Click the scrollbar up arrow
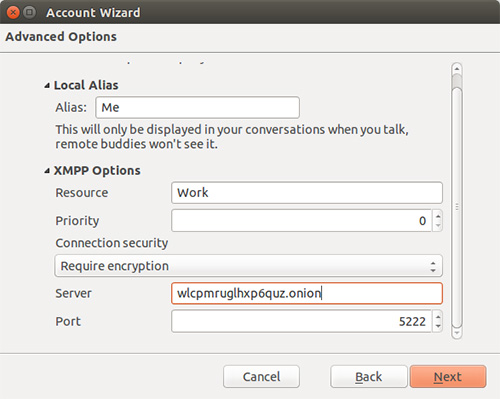500x399 pixels. 457,69
